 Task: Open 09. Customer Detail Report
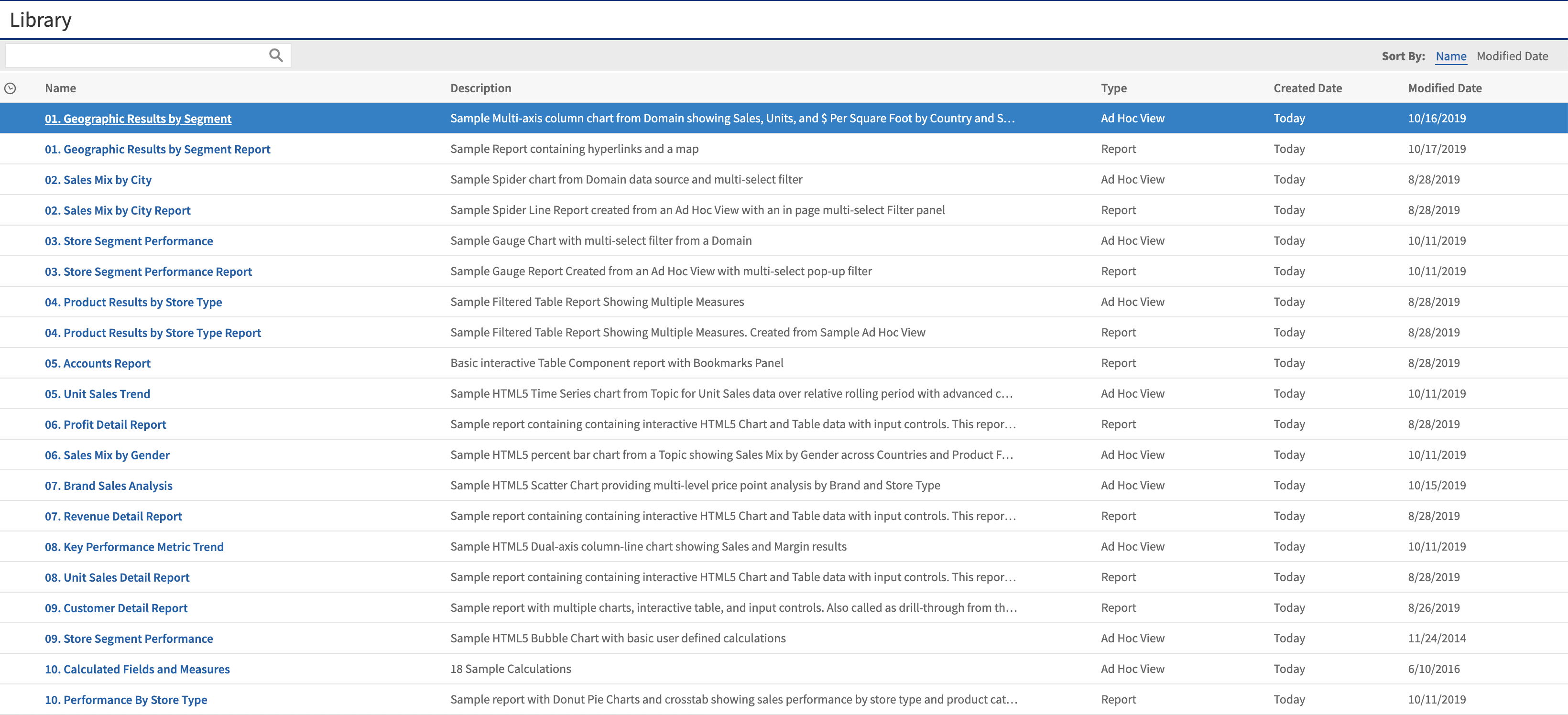(x=116, y=608)
